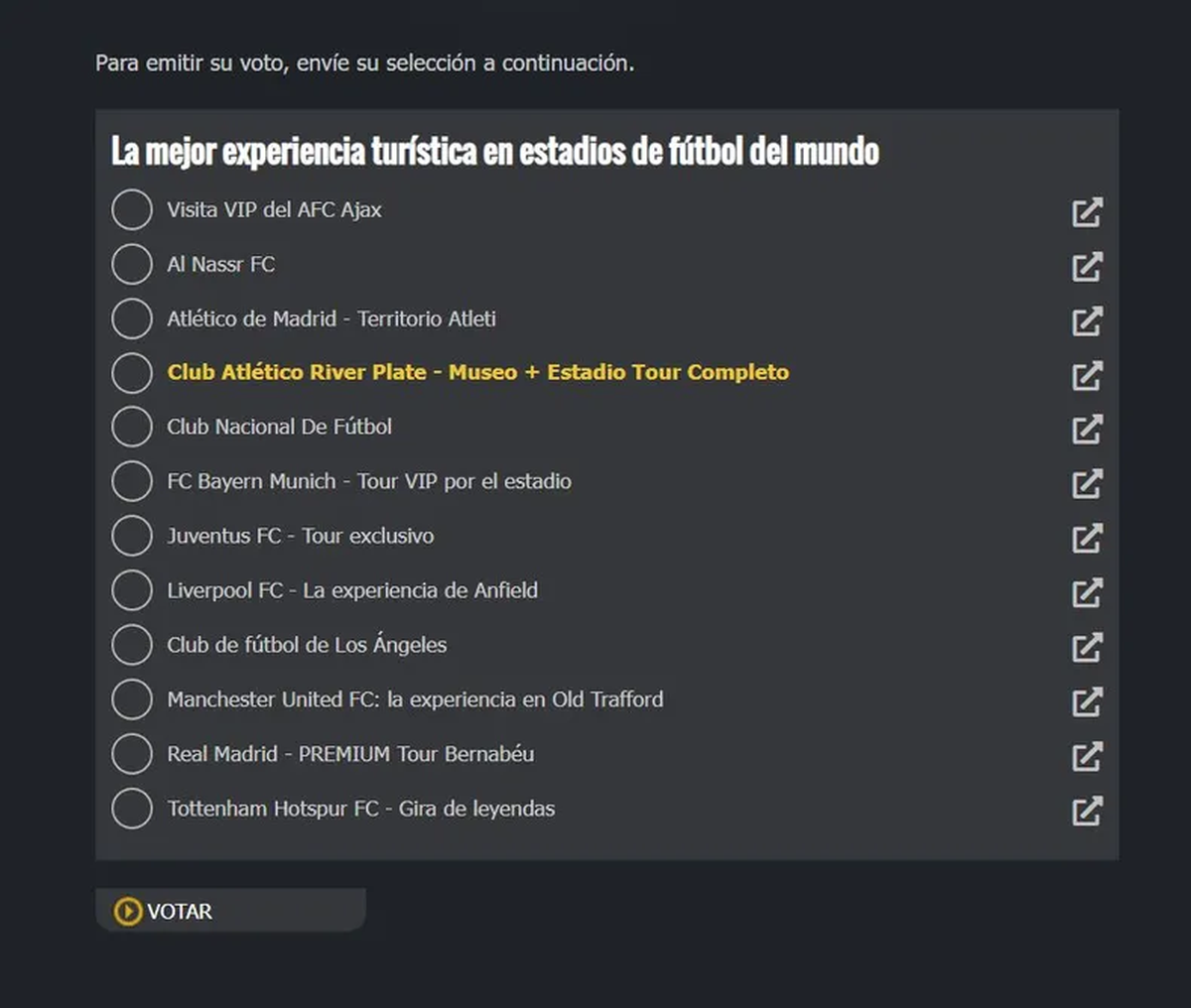Open Al Nassr FC external link icon
This screenshot has width=1191, height=1008.
click(x=1087, y=267)
